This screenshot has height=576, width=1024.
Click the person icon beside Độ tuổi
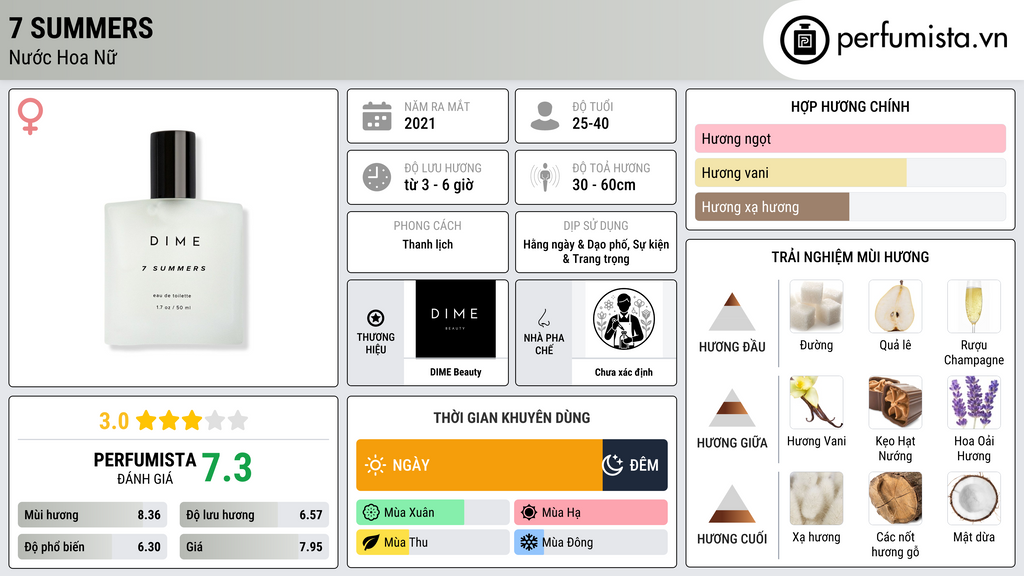point(545,116)
